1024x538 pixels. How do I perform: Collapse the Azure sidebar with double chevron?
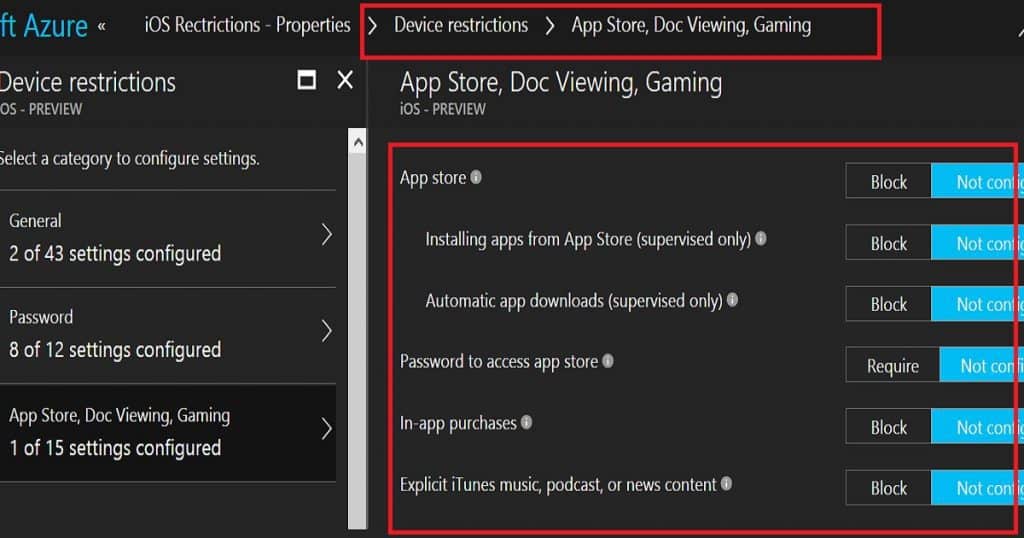[x=101, y=25]
